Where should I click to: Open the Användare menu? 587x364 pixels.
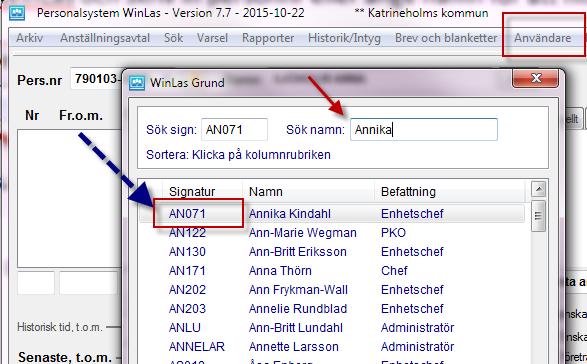click(x=542, y=38)
